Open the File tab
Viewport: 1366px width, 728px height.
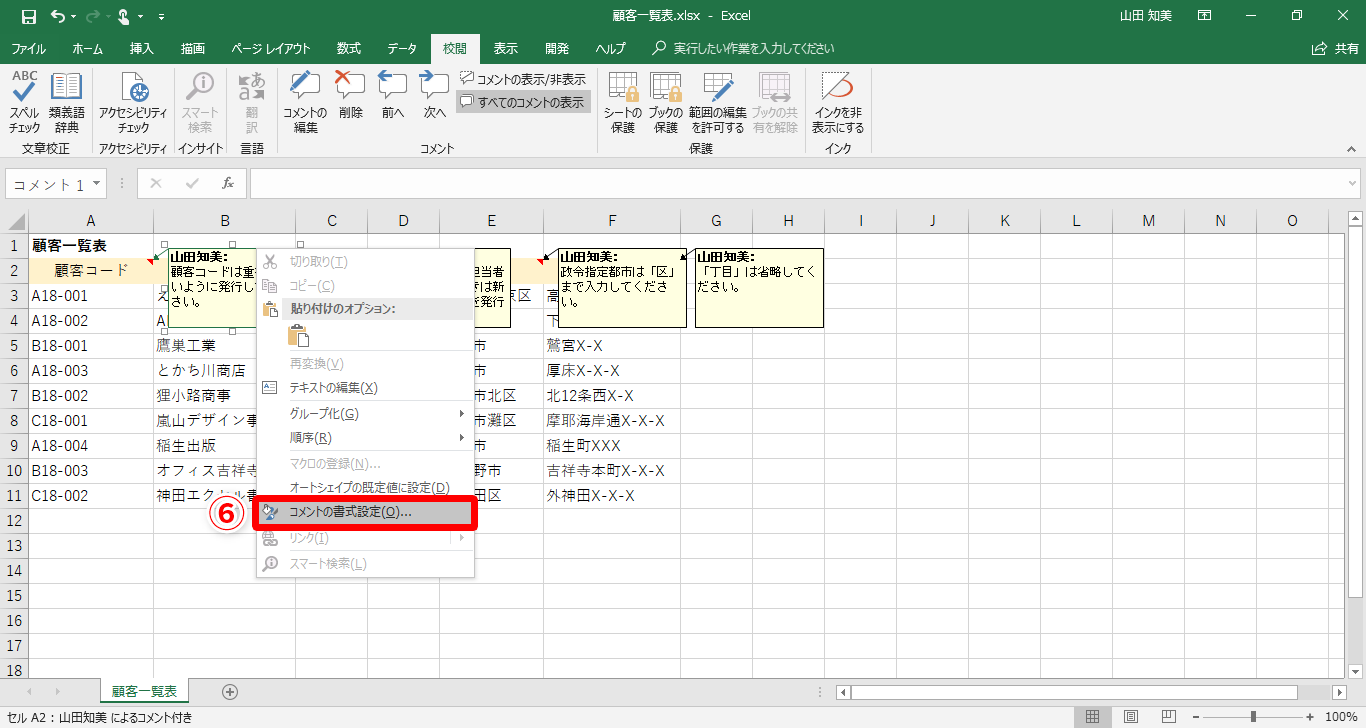tap(28, 48)
